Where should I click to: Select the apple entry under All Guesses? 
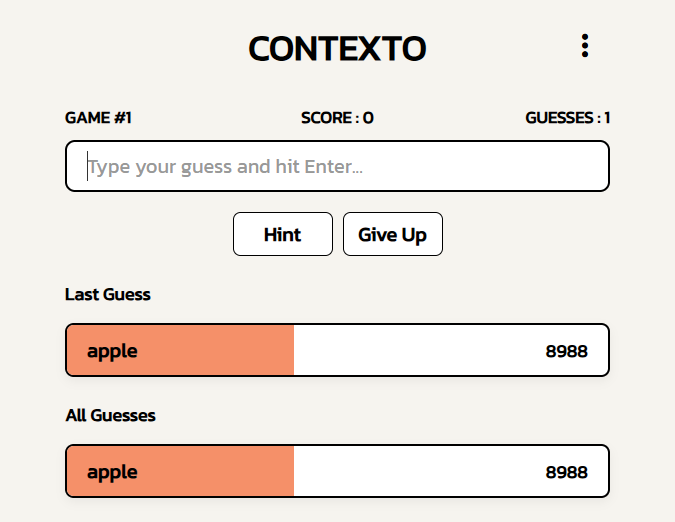pos(337,471)
